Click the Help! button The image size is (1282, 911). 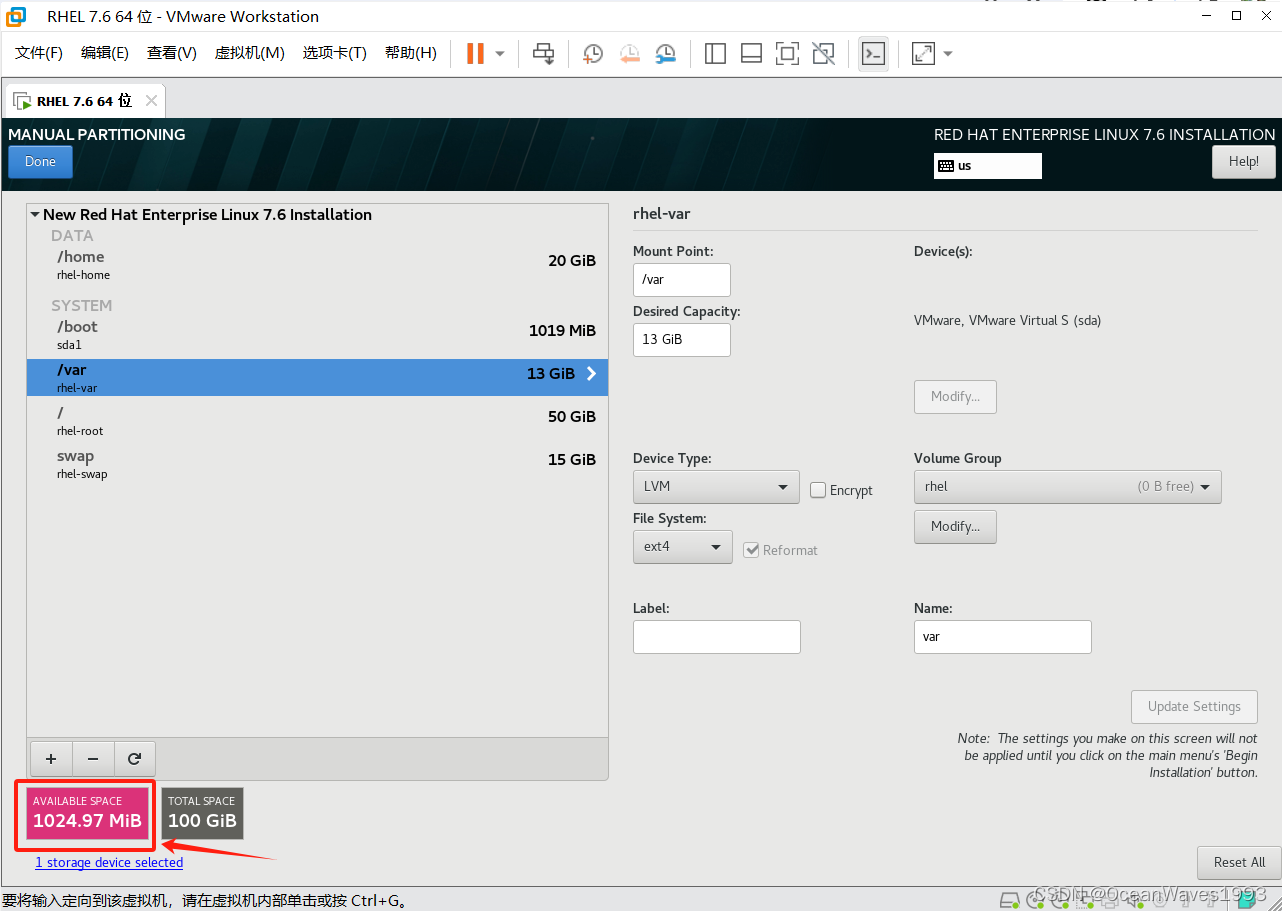1244,162
